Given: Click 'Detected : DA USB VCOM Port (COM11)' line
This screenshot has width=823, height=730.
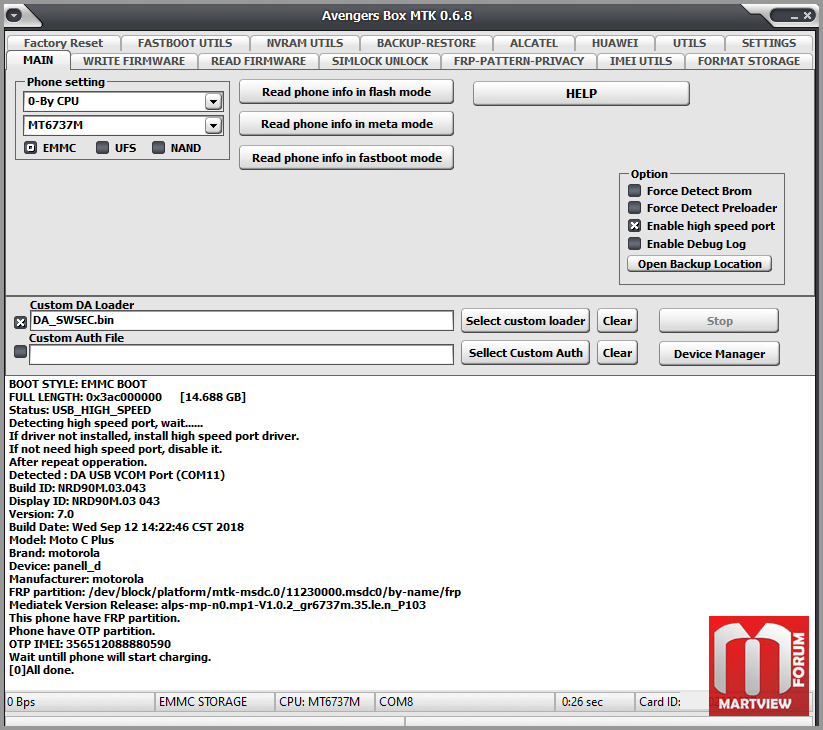Looking at the screenshot, I should (117, 475).
